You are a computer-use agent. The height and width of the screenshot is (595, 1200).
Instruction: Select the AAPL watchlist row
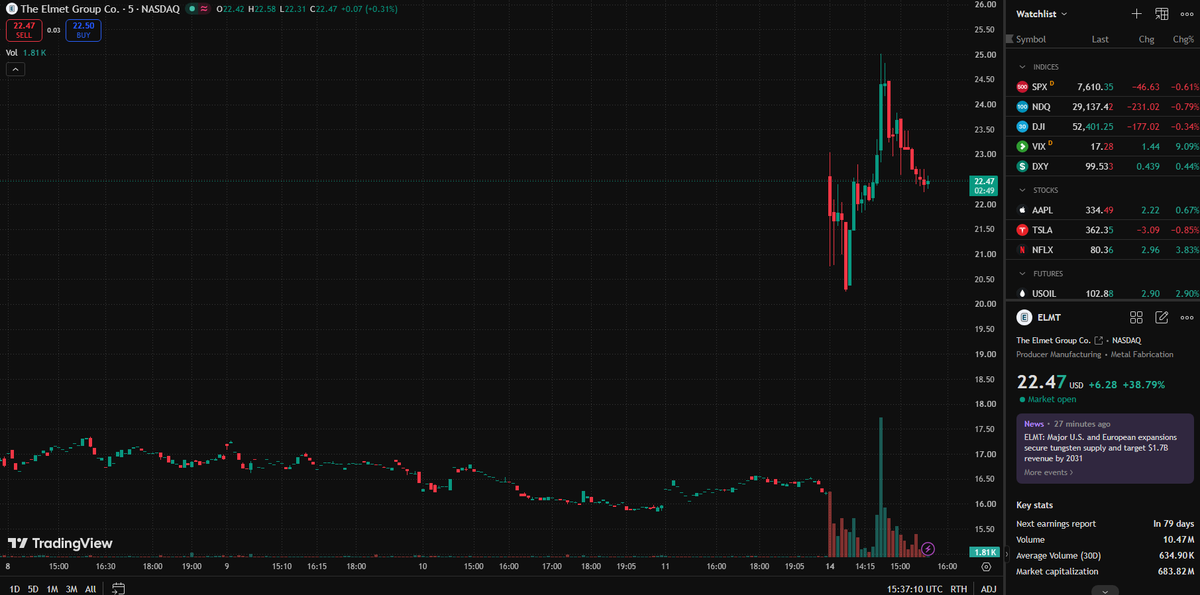click(1102, 210)
